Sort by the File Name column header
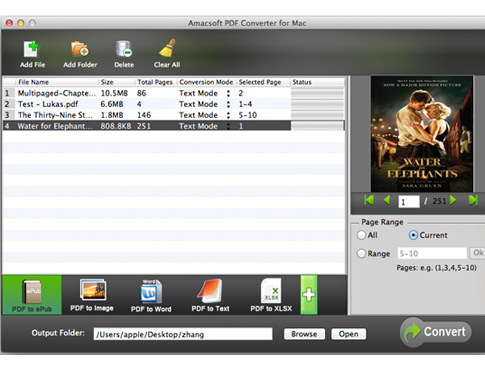 pyautogui.click(x=57, y=82)
